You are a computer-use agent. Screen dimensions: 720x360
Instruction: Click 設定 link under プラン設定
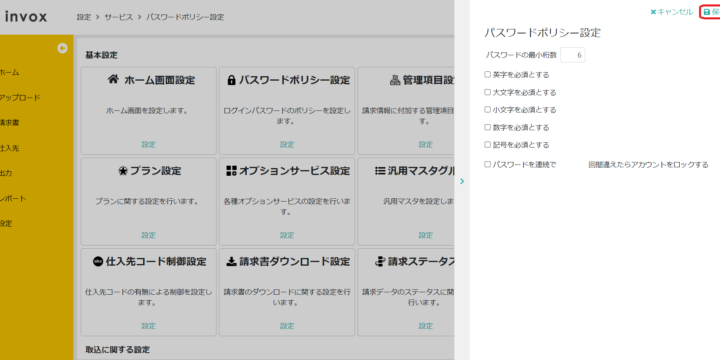(148, 235)
